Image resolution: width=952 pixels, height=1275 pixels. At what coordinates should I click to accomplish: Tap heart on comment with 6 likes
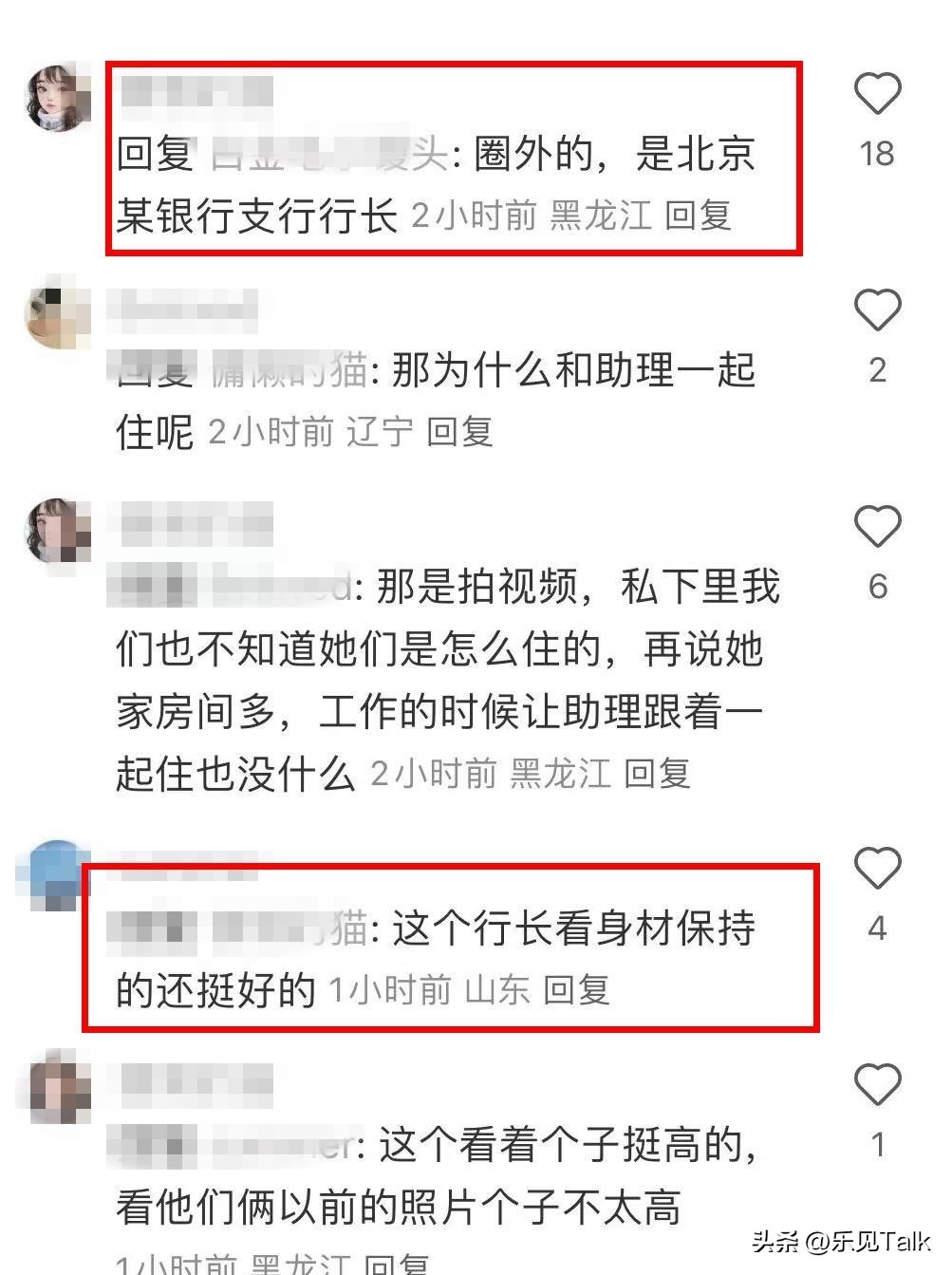(877, 526)
